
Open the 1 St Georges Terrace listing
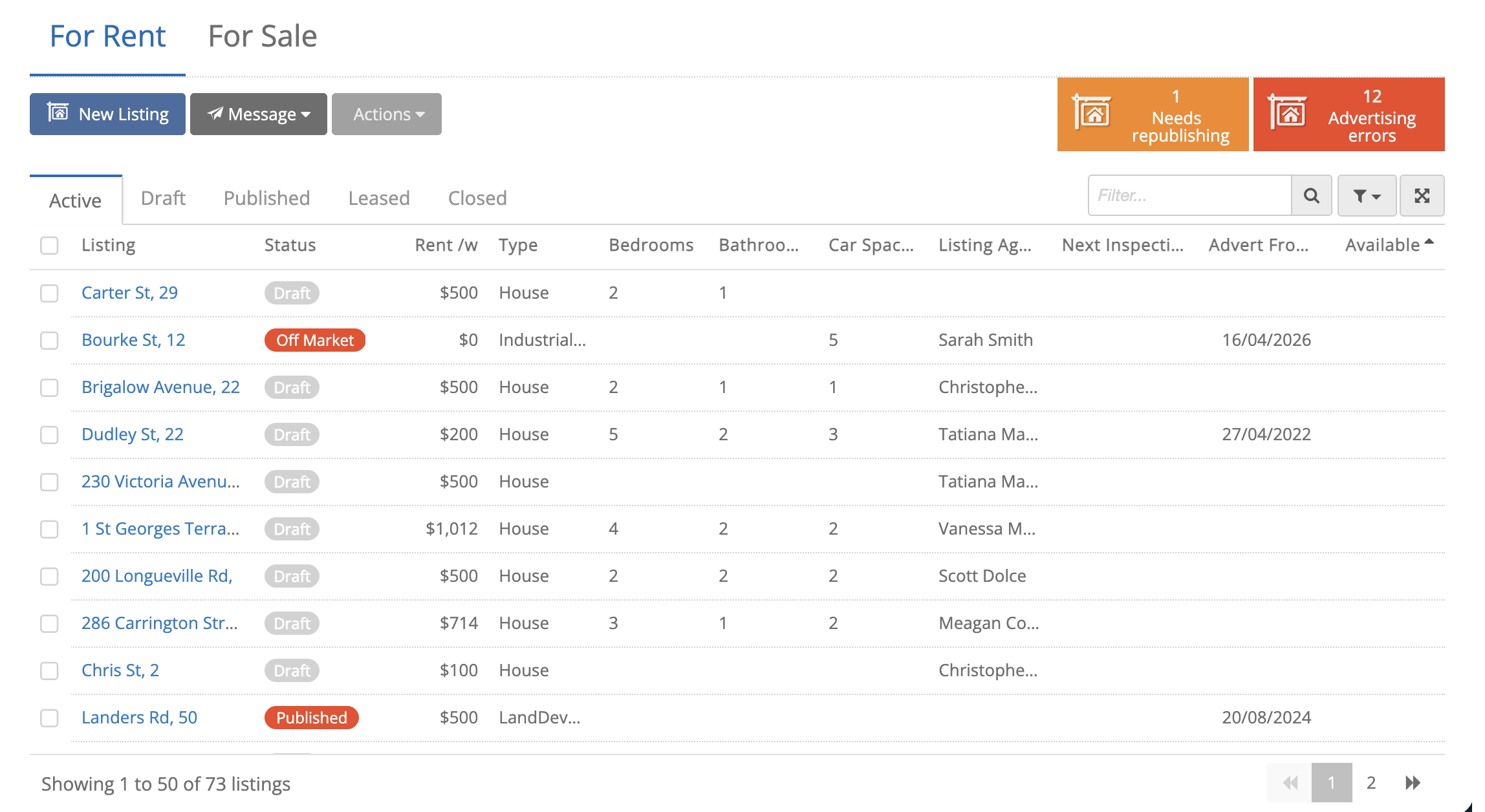[x=160, y=529]
